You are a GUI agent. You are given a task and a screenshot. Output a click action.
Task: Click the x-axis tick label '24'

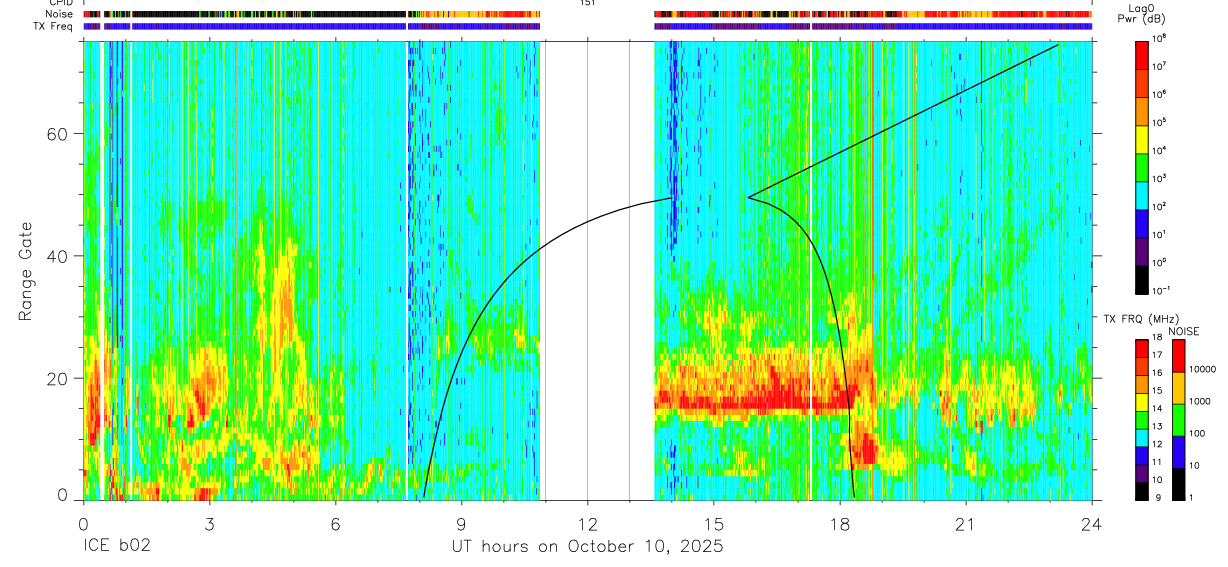[1092, 525]
